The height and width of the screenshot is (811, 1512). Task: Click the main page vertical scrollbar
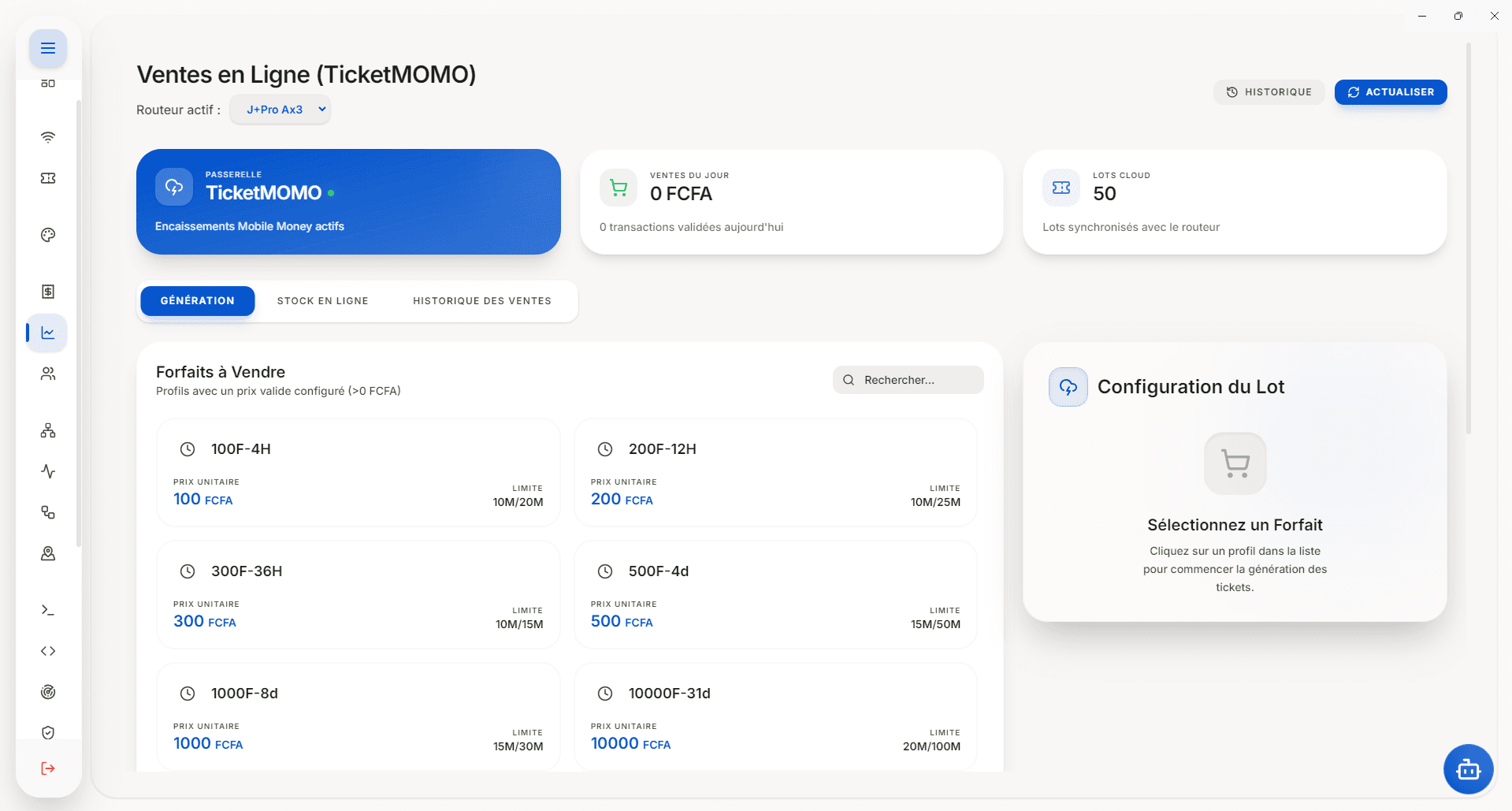point(1469,238)
